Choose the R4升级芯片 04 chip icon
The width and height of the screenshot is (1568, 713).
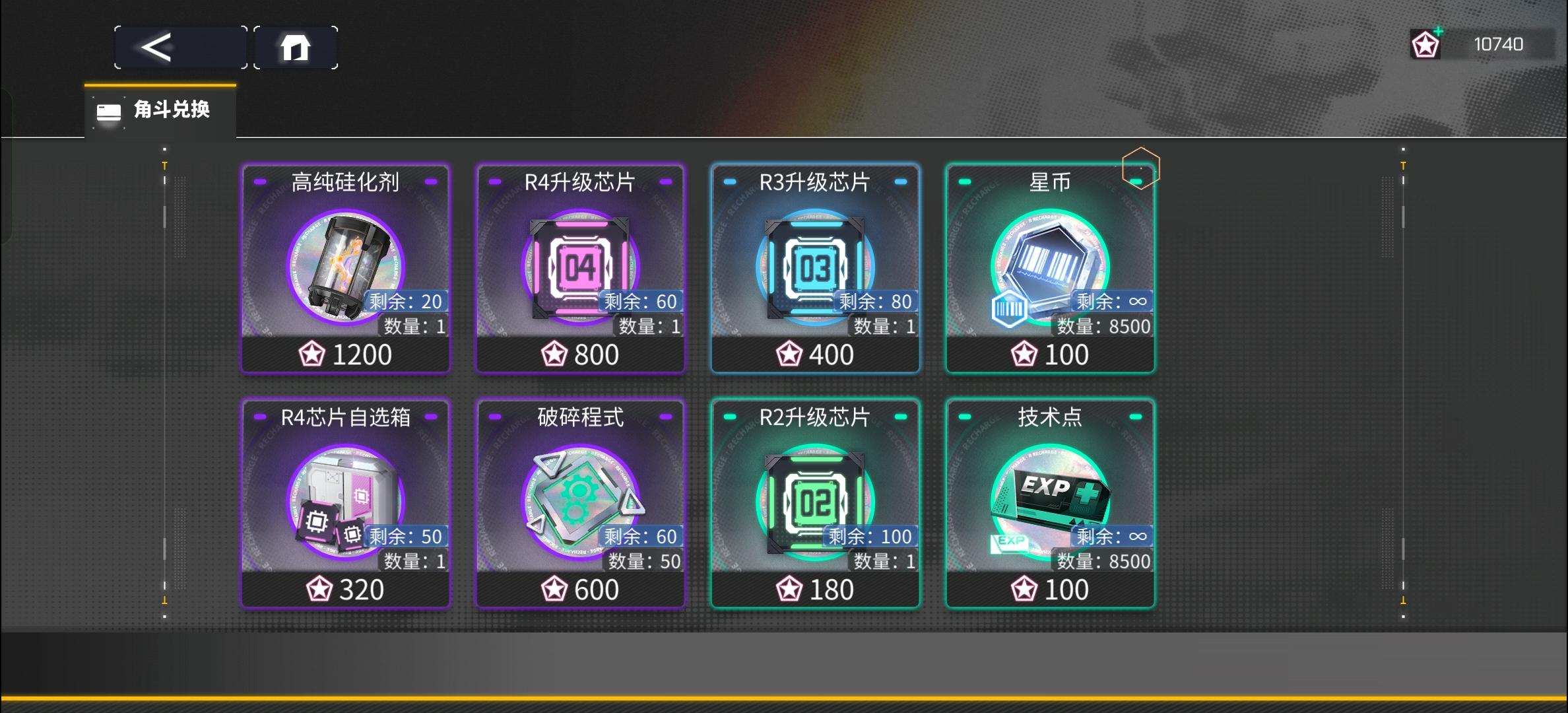pyautogui.click(x=580, y=267)
